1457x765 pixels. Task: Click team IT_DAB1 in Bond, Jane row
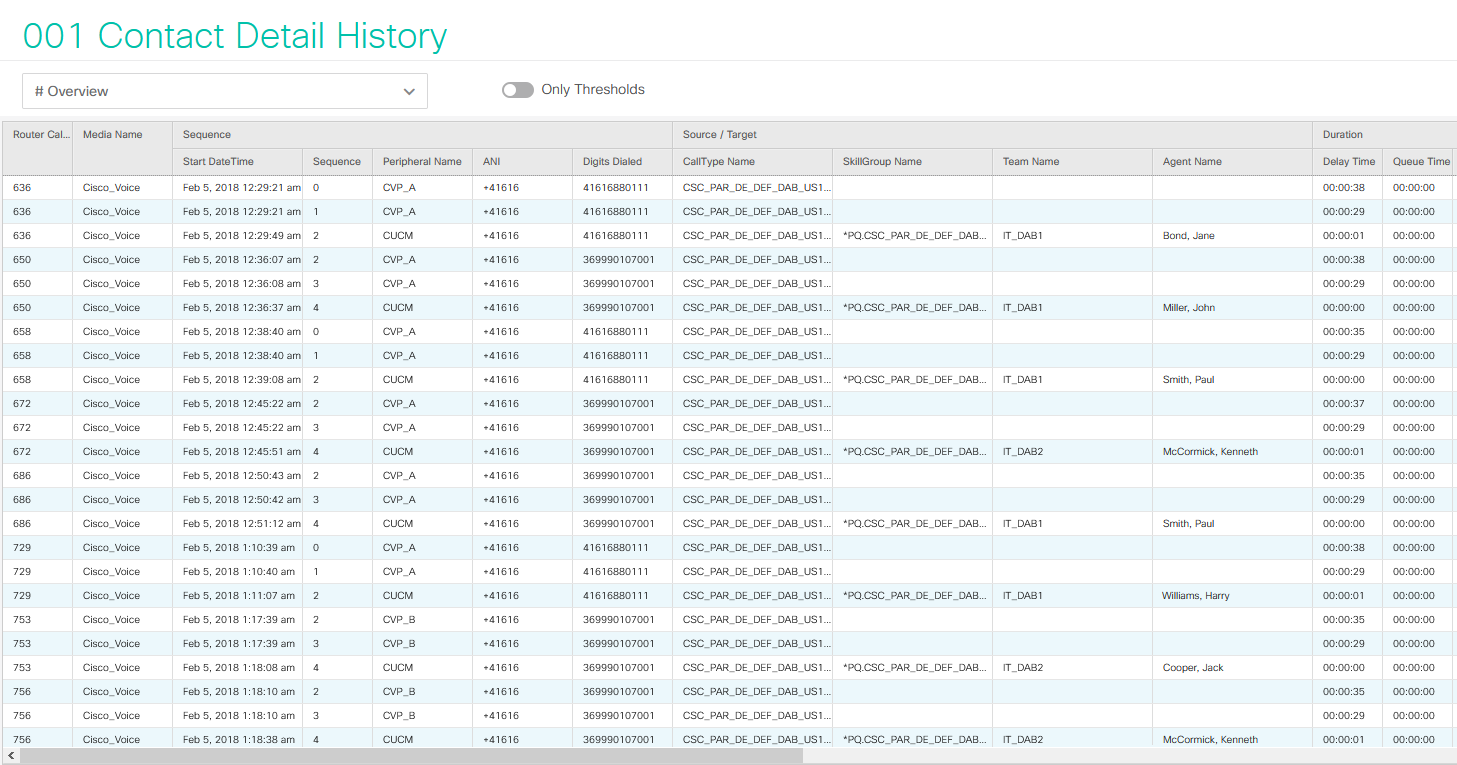[x=1022, y=236]
